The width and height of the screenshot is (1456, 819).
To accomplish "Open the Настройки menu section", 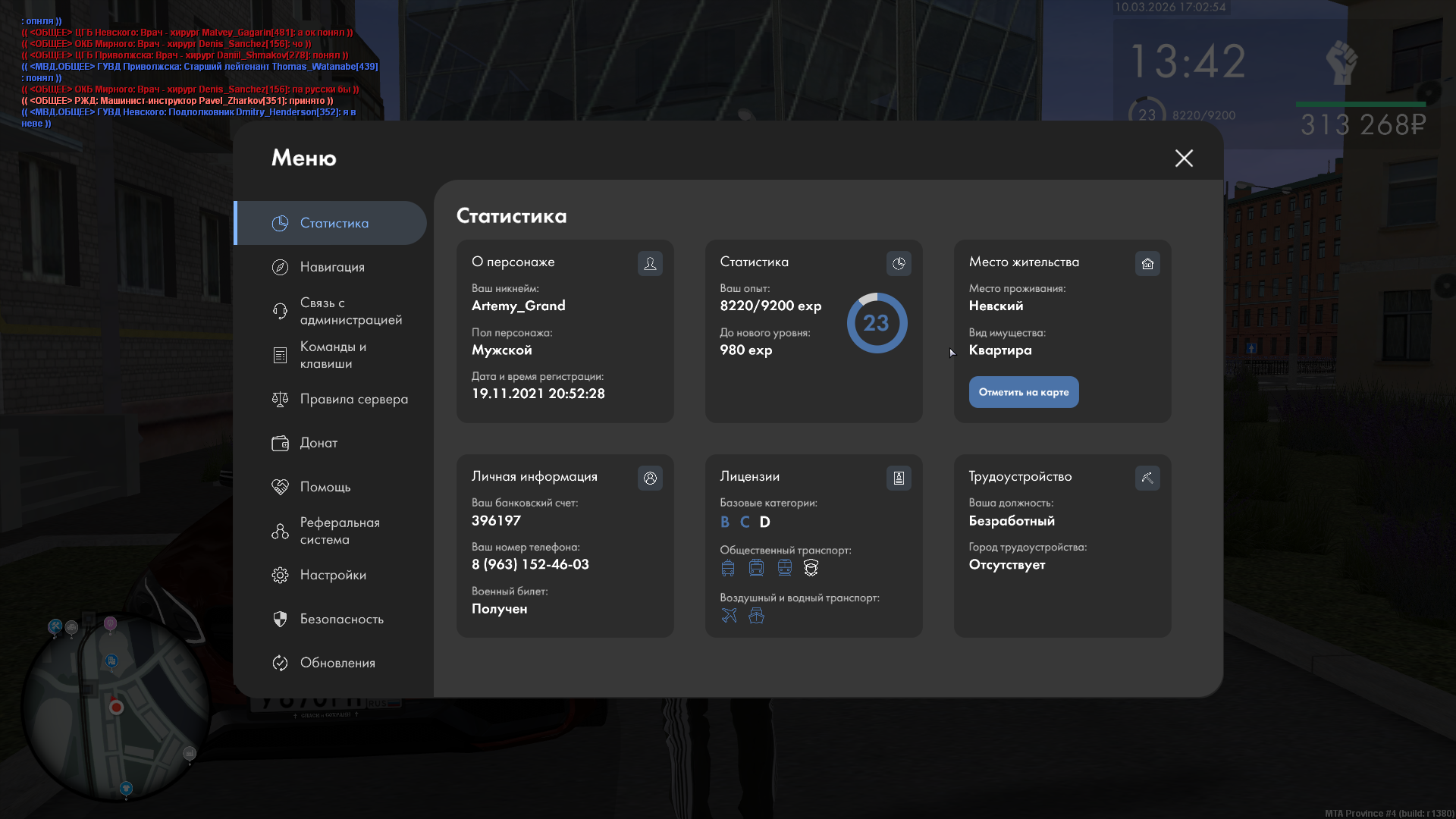I will pyautogui.click(x=332, y=575).
